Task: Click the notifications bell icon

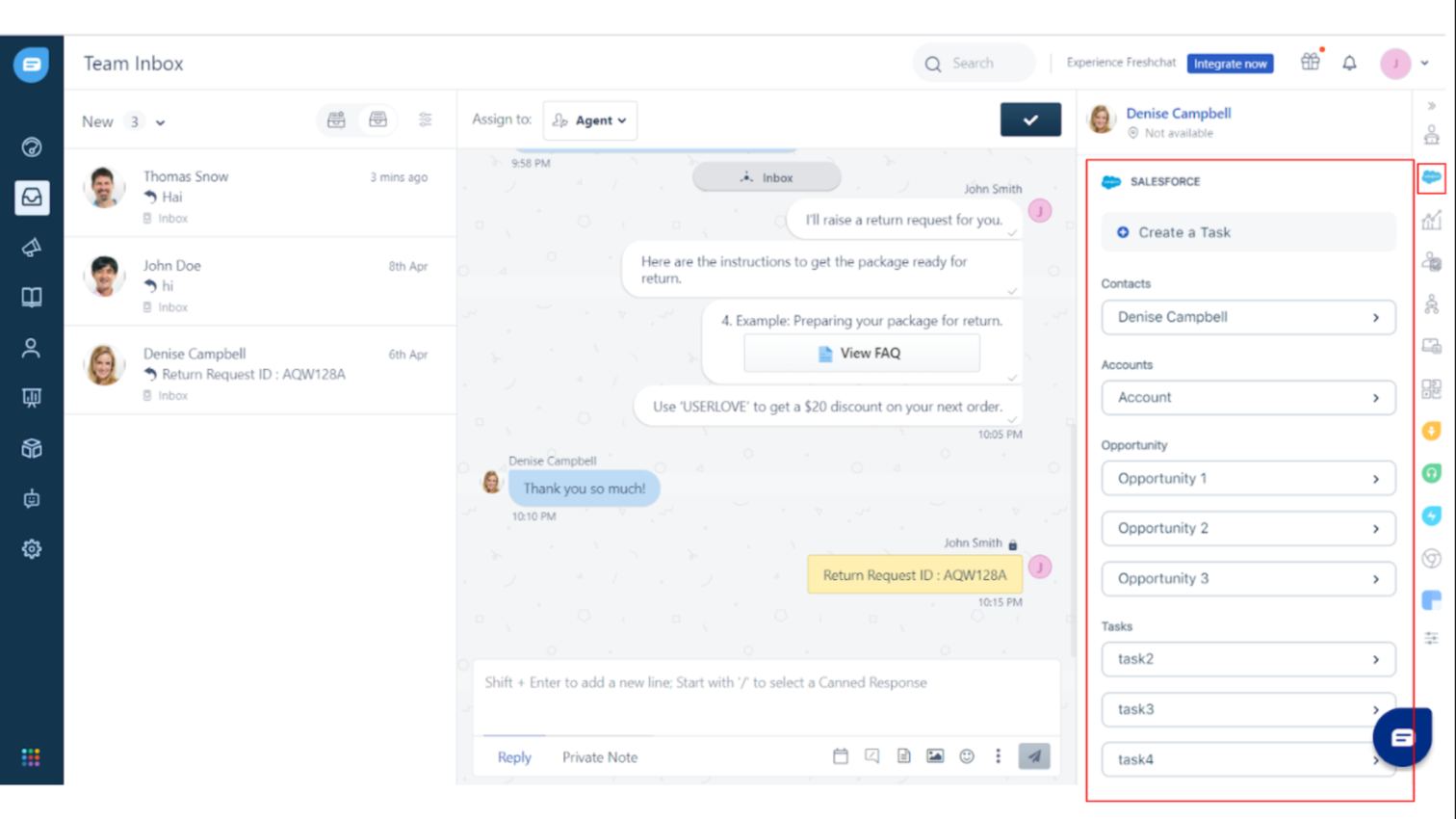Action: [x=1349, y=64]
